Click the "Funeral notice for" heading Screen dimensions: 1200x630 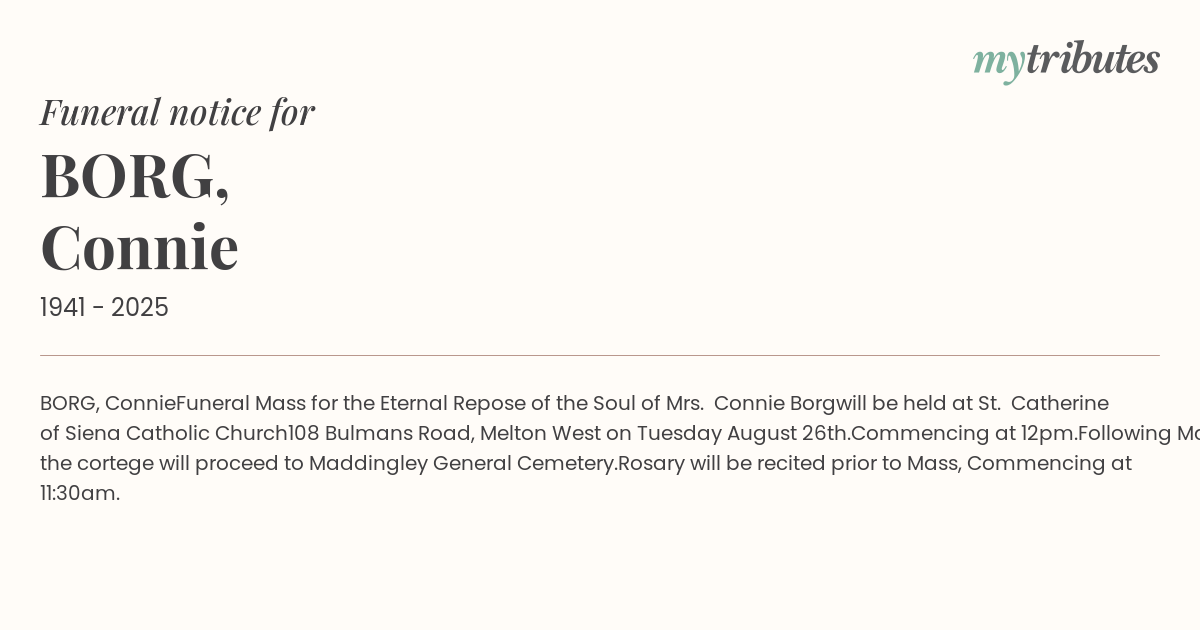pos(177,112)
